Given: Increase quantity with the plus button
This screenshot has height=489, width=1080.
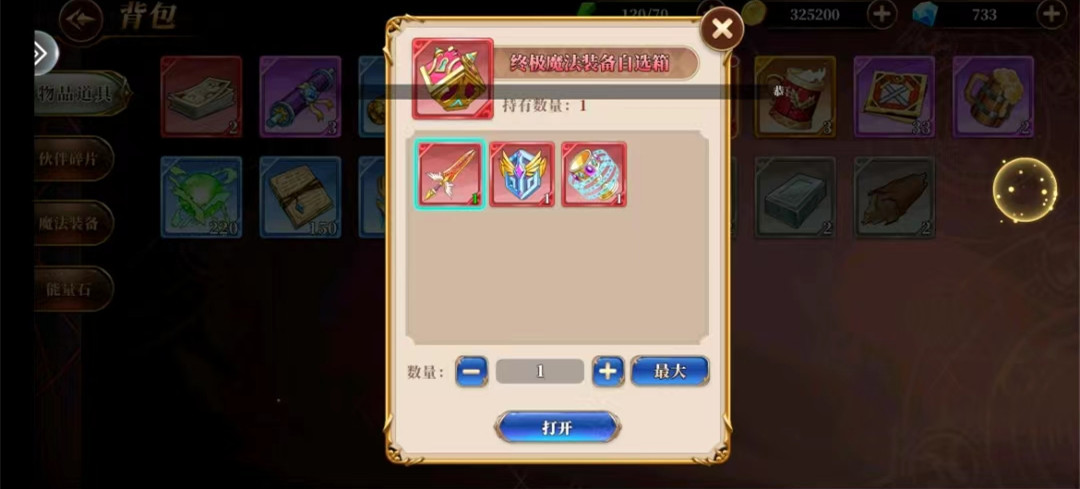Looking at the screenshot, I should coord(608,371).
